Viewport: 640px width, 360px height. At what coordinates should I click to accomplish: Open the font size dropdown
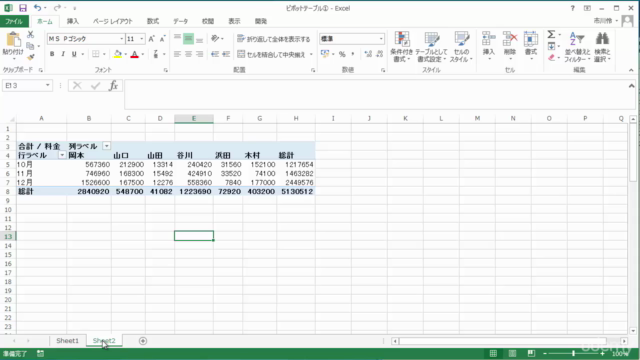click(x=142, y=39)
